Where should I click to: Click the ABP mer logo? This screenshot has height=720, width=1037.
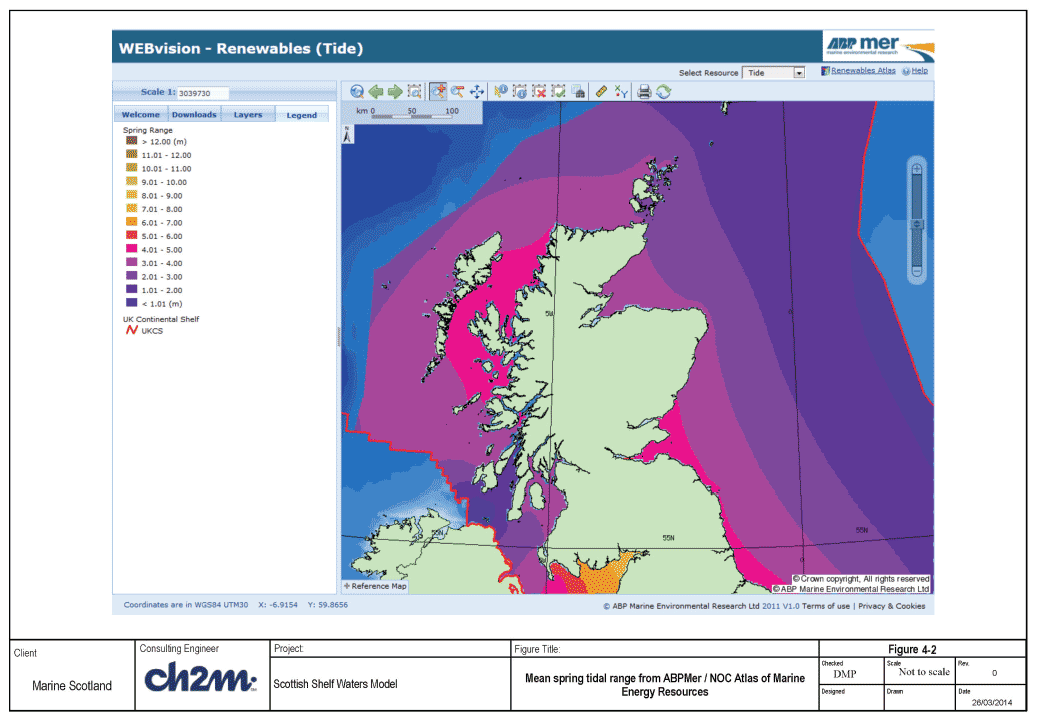pos(878,46)
